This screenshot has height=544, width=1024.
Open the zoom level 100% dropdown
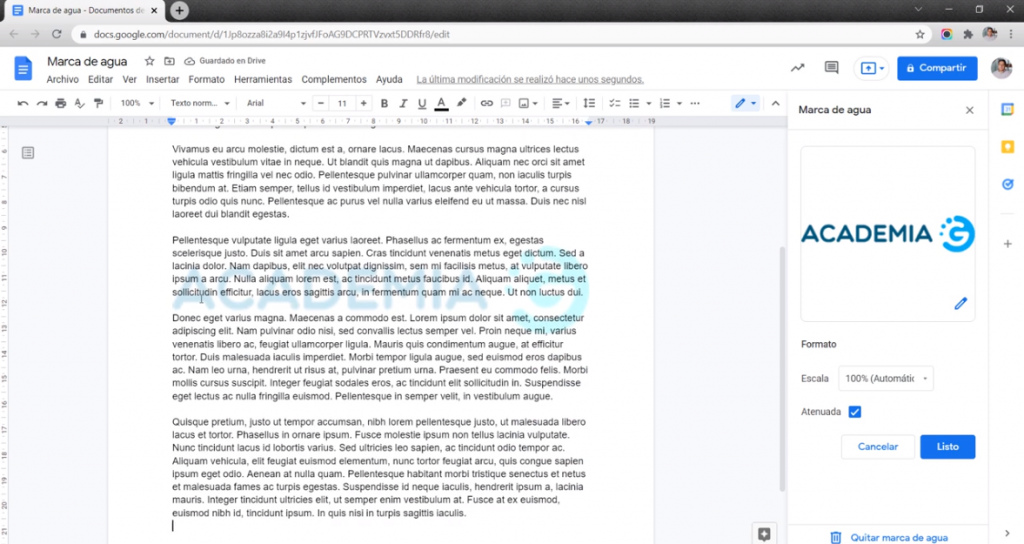(135, 103)
